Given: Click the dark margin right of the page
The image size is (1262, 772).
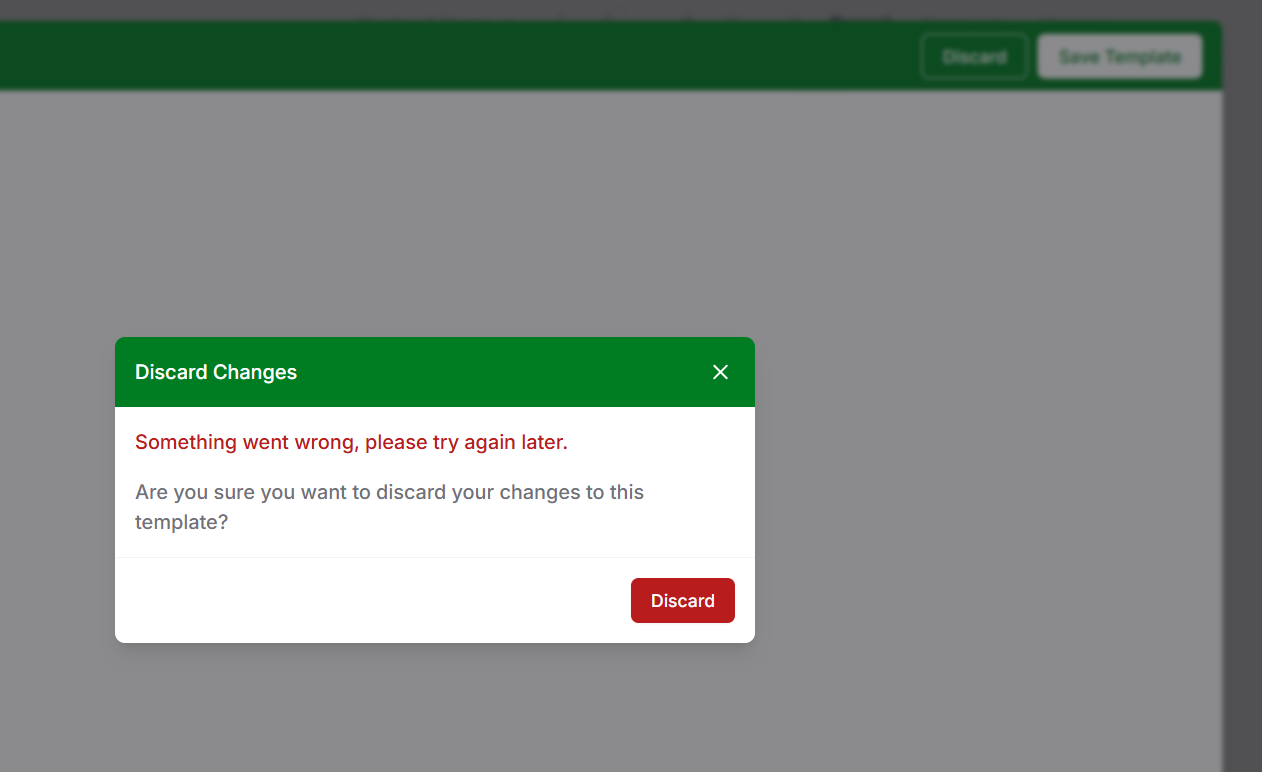Looking at the screenshot, I should click(1242, 400).
